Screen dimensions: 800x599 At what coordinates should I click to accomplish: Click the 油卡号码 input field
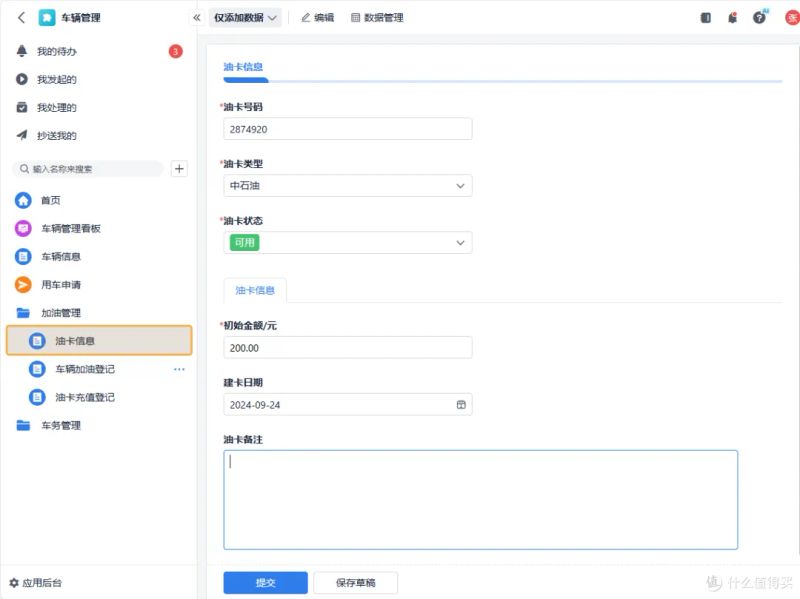[347, 129]
